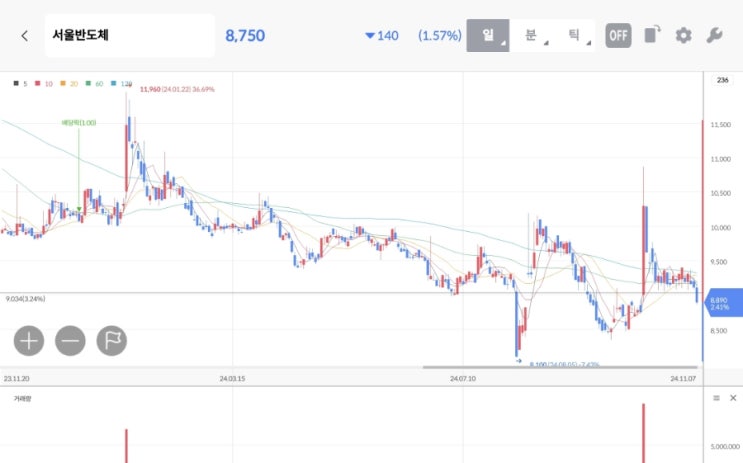The height and width of the screenshot is (463, 743).
Task: Click the 24.03.15 date label
Action: pyautogui.click(x=232, y=379)
